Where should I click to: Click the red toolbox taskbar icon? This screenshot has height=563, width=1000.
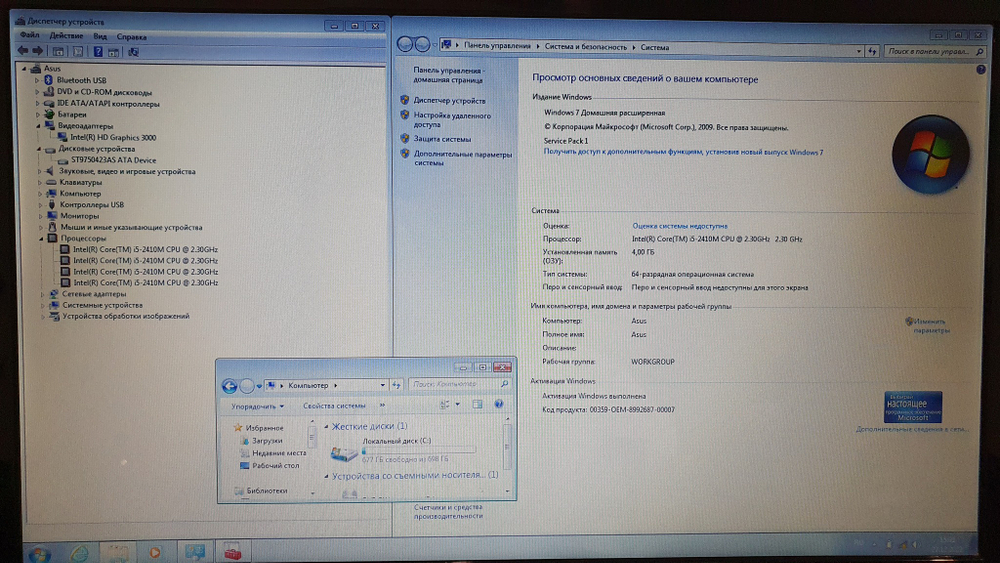(232, 552)
